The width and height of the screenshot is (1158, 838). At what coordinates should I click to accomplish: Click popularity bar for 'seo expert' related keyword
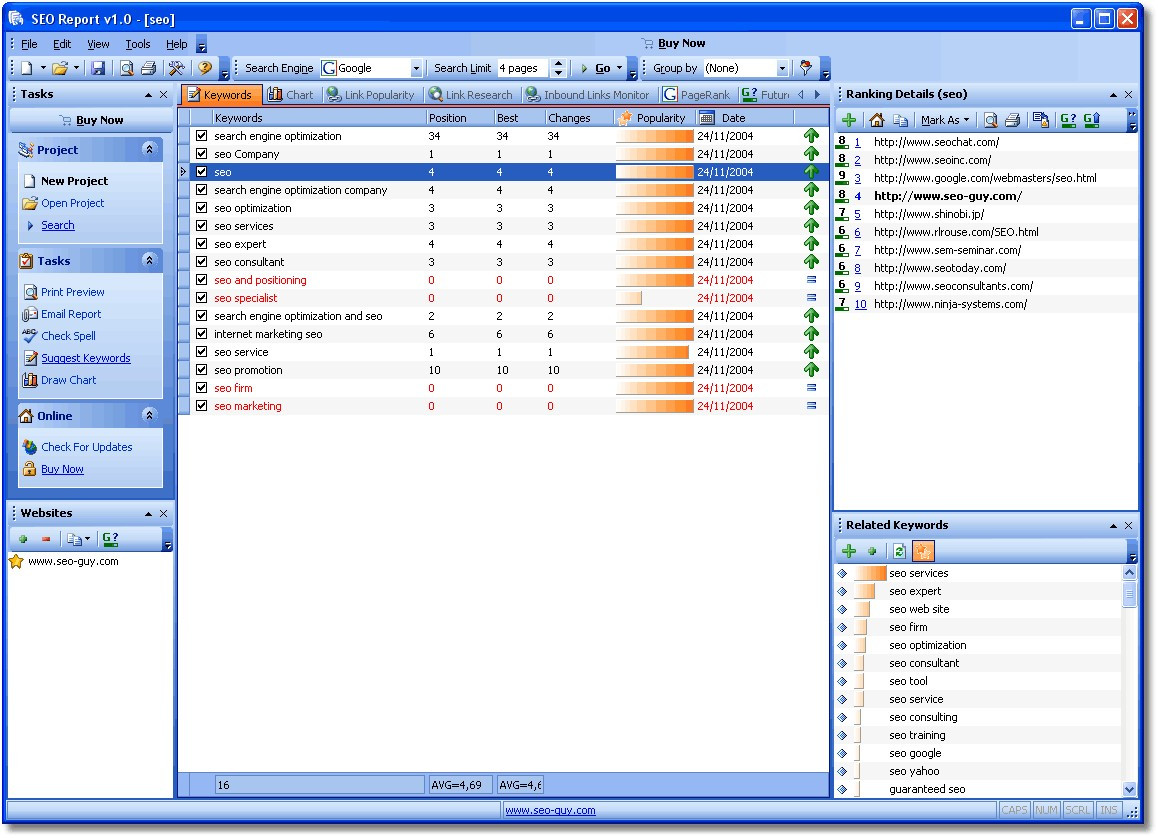pyautogui.click(x=865, y=591)
